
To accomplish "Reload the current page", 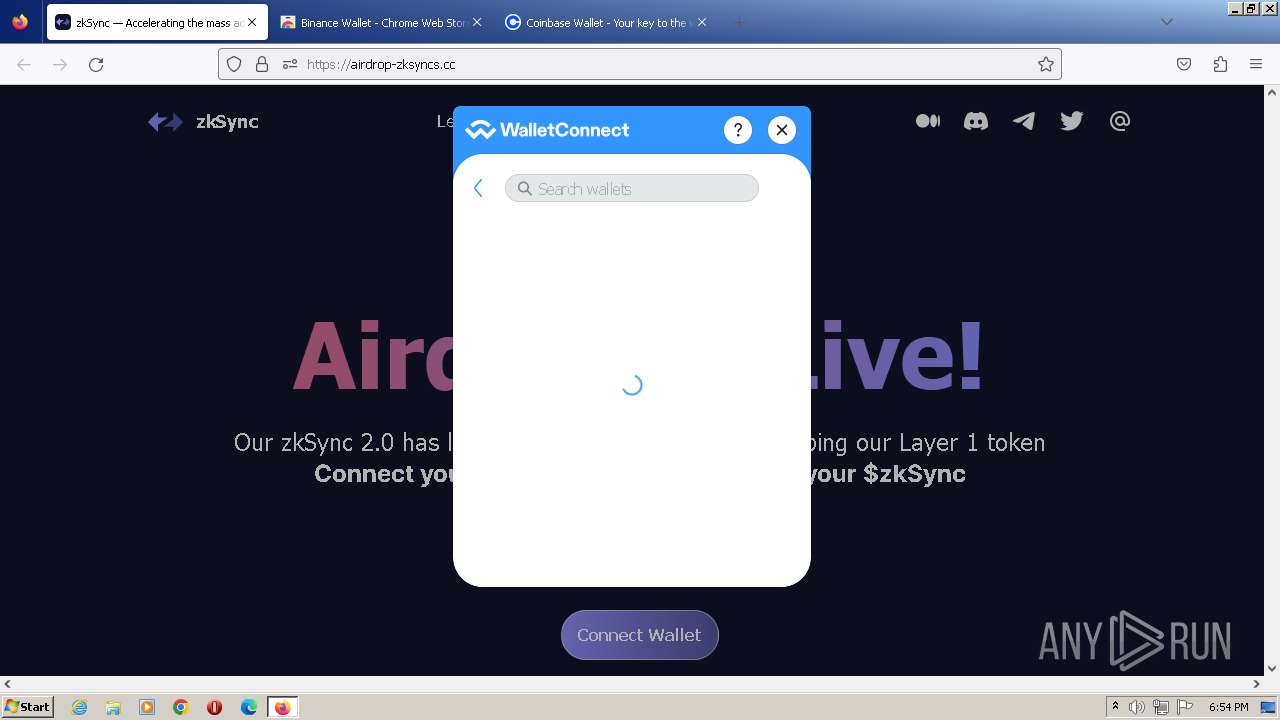I will click(96, 64).
